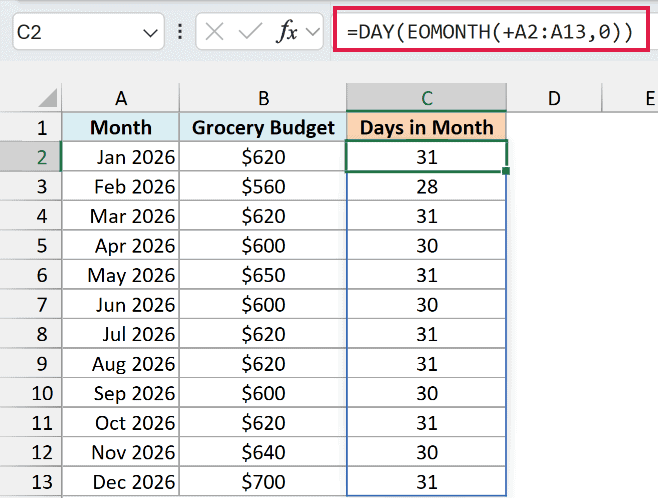Image resolution: width=658 pixels, height=498 pixels.
Task: Select row 7 header
Action: [31, 304]
